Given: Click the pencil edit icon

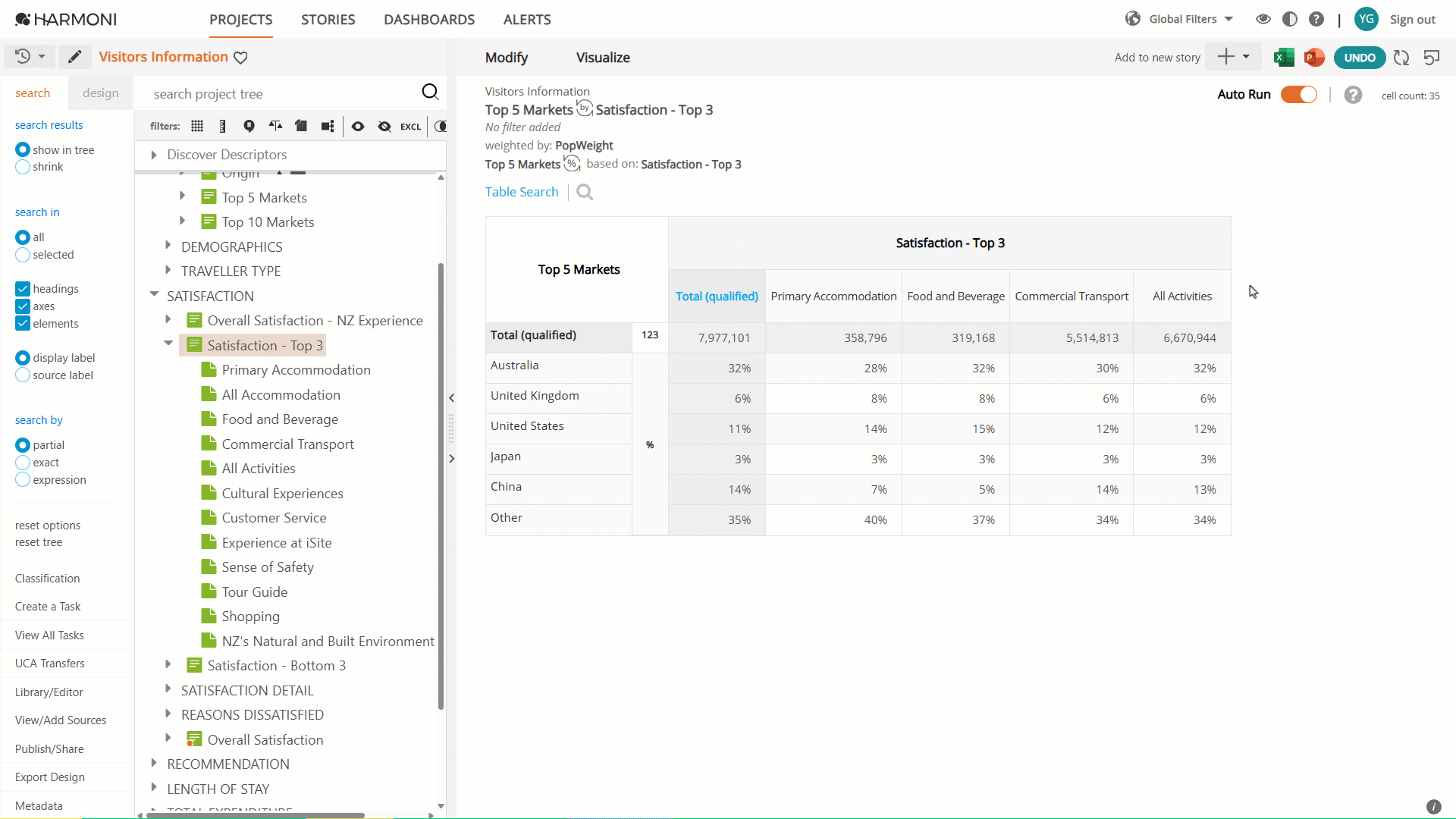Looking at the screenshot, I should [x=74, y=57].
